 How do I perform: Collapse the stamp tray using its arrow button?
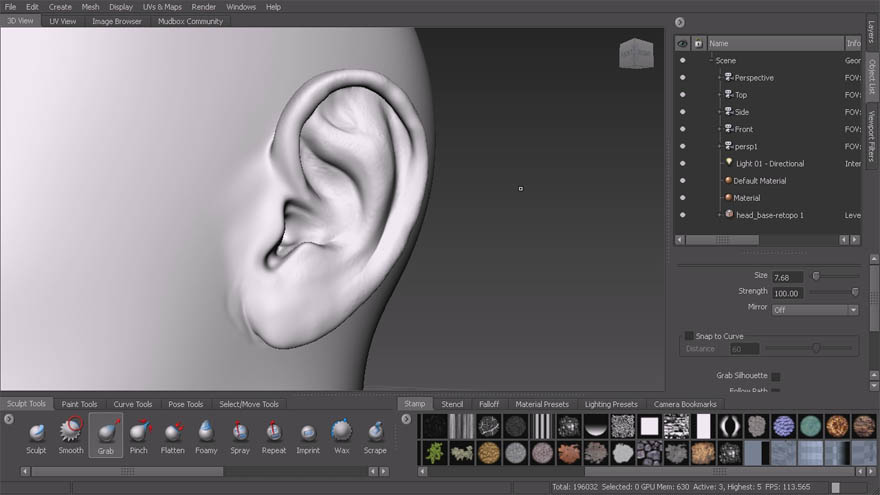[x=406, y=419]
